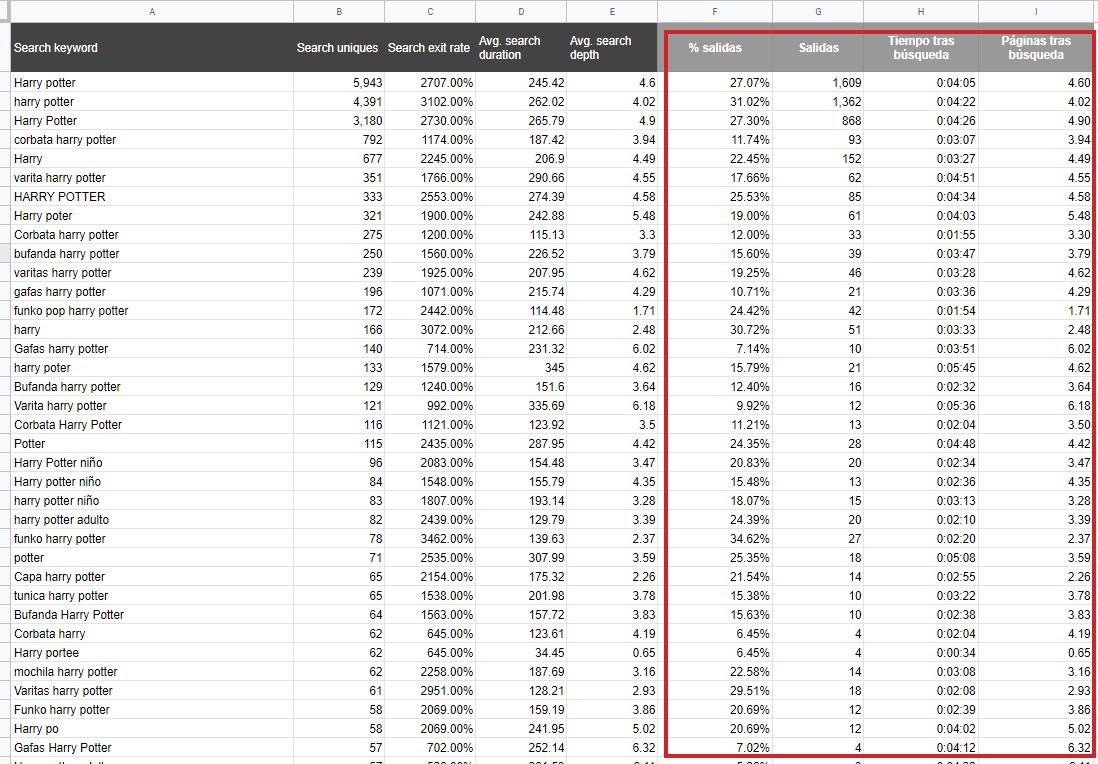1098x764 pixels.
Task: Click páginas value 4.90 in column I
Action: coord(1036,120)
